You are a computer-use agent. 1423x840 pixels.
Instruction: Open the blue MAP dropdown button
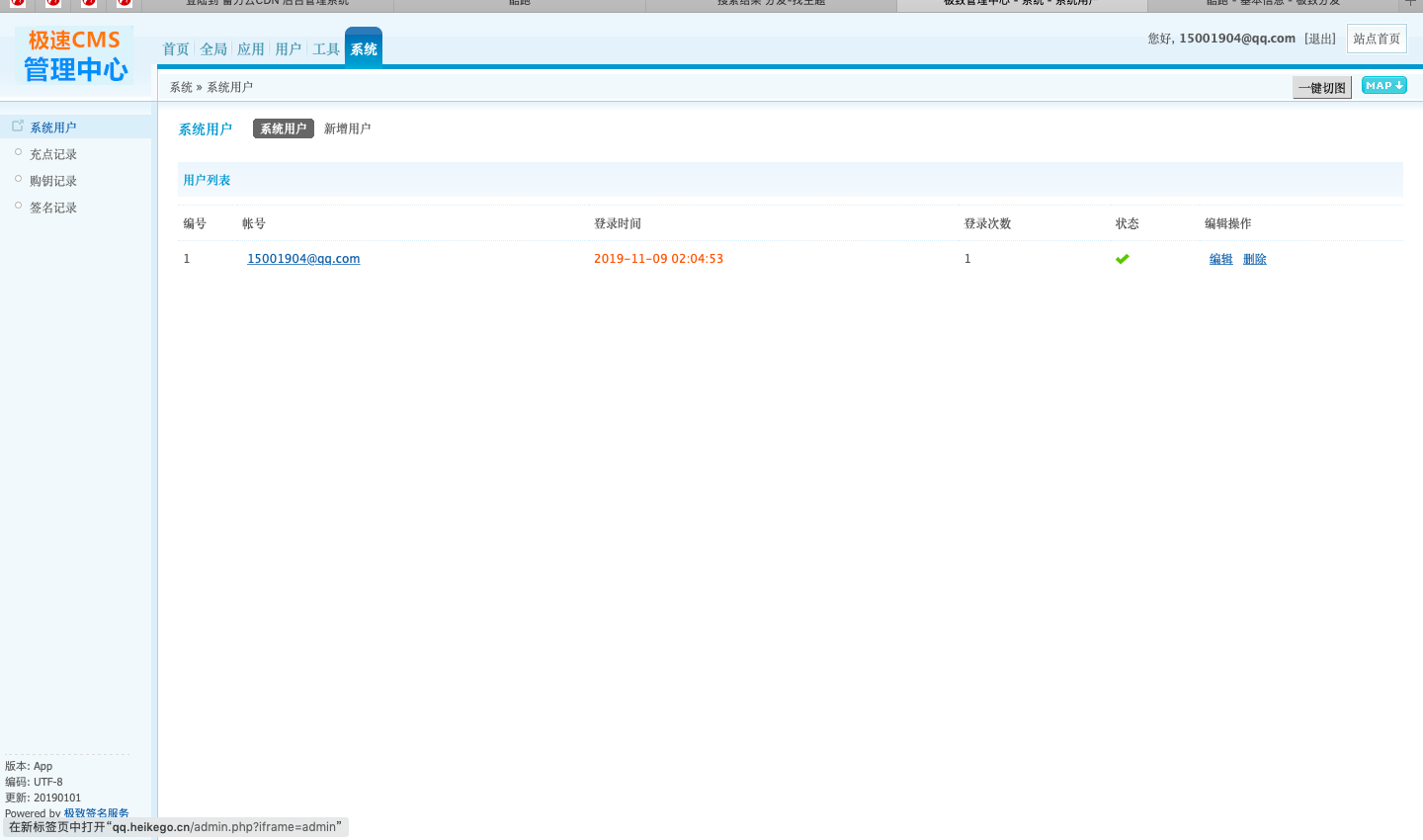1383,86
